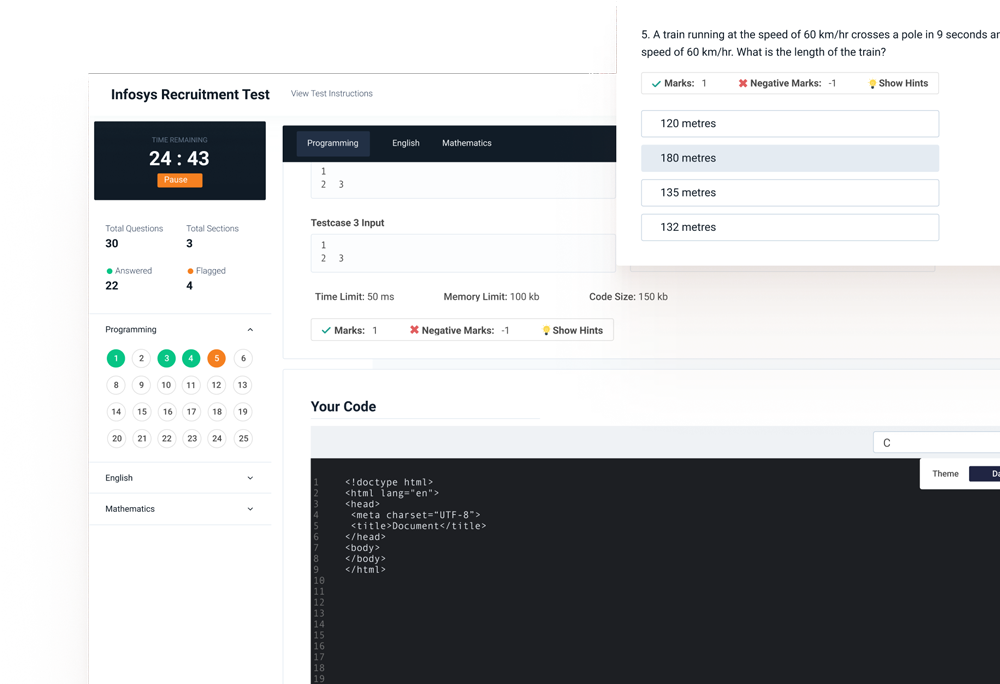
Task: Show Hints for the programming question
Action: (x=572, y=330)
